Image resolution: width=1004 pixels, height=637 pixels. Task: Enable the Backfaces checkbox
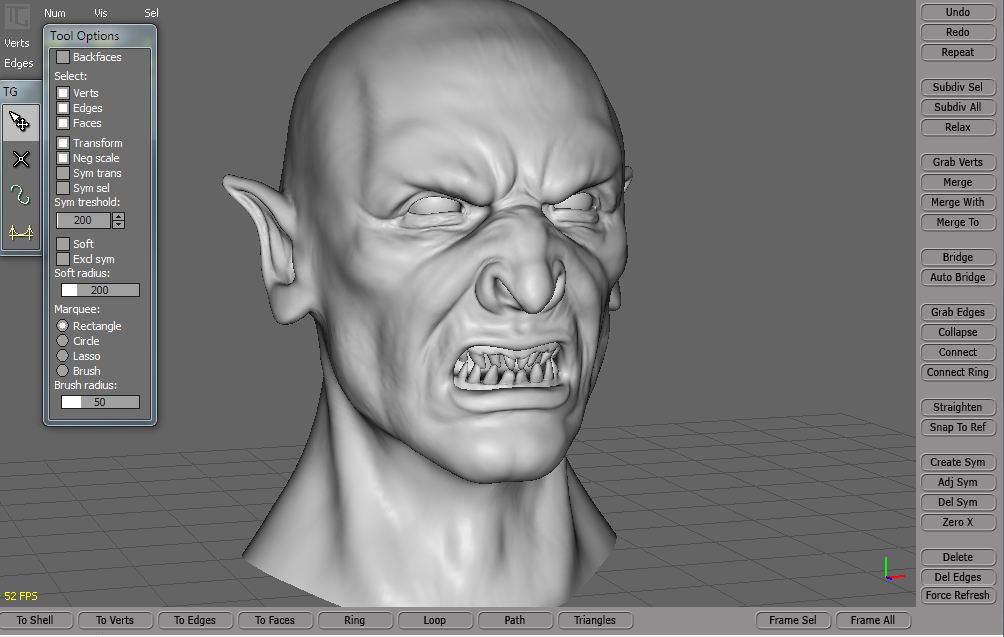tap(63, 57)
